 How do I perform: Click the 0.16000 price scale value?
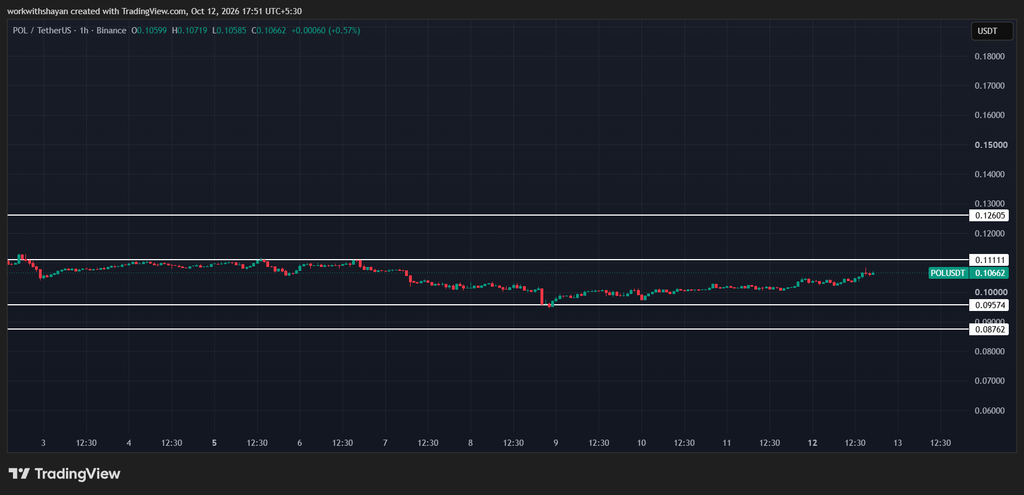click(x=990, y=115)
